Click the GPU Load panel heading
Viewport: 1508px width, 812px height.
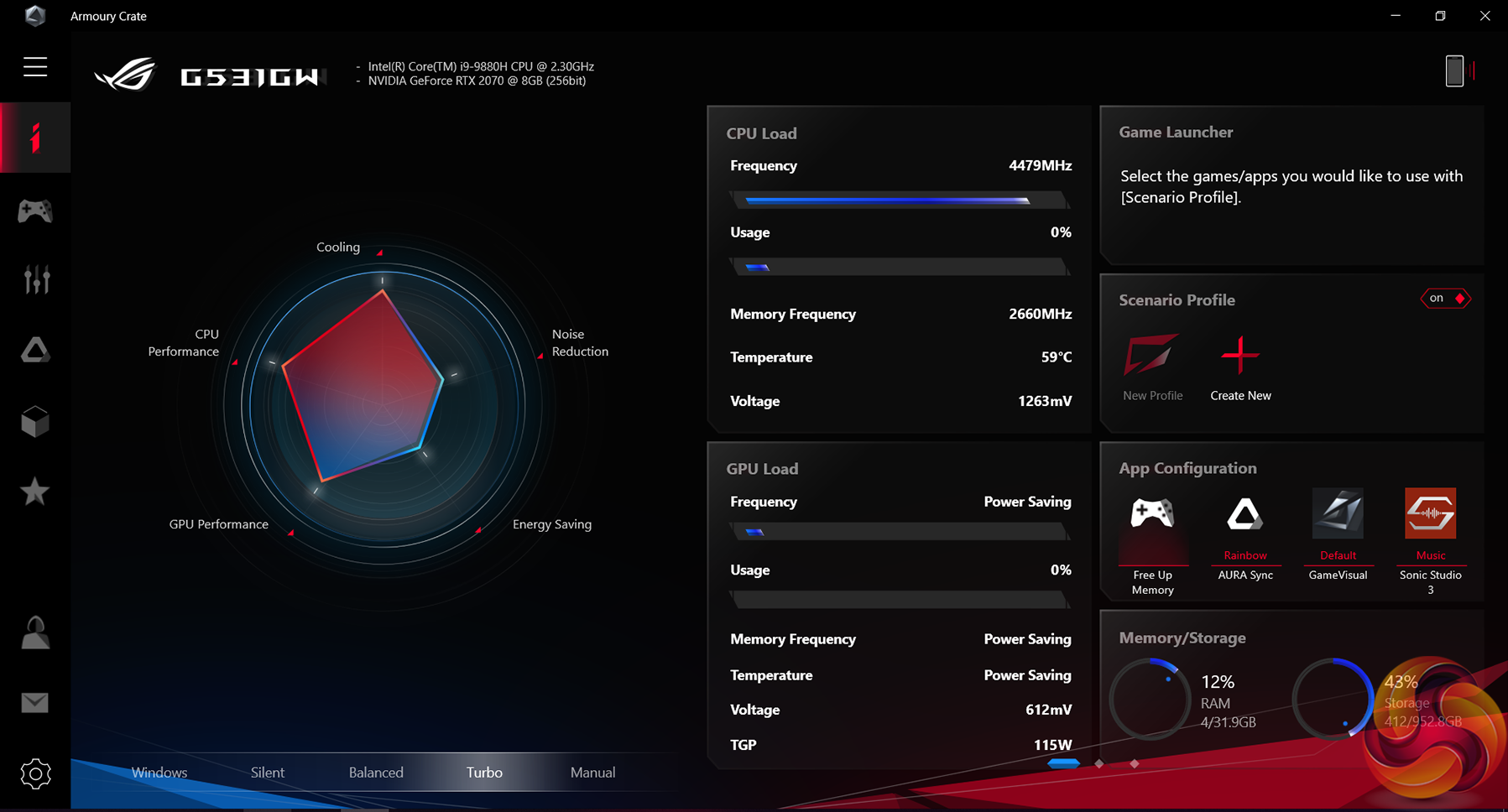coord(762,469)
